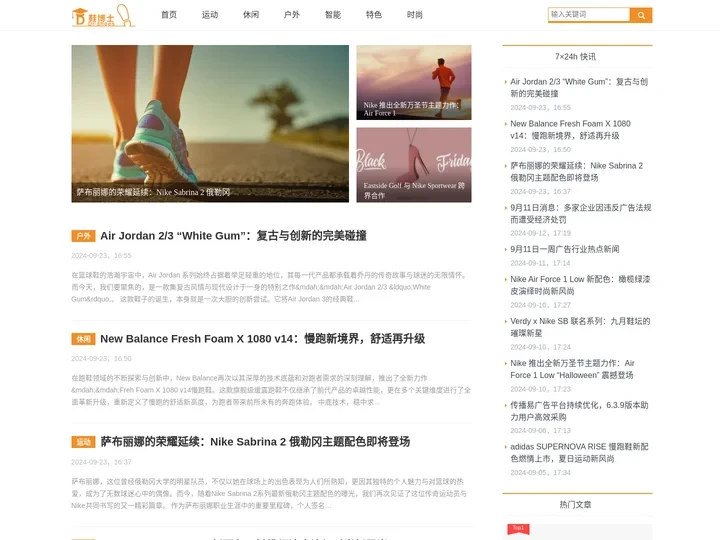Open the 运动 navigation menu
Image resolution: width=720 pixels, height=540 pixels.
pyautogui.click(x=210, y=15)
